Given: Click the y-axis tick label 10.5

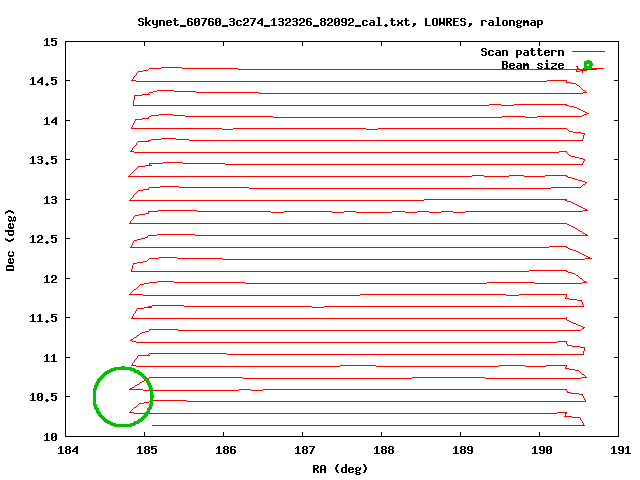Looking at the screenshot, I should tap(44, 397).
